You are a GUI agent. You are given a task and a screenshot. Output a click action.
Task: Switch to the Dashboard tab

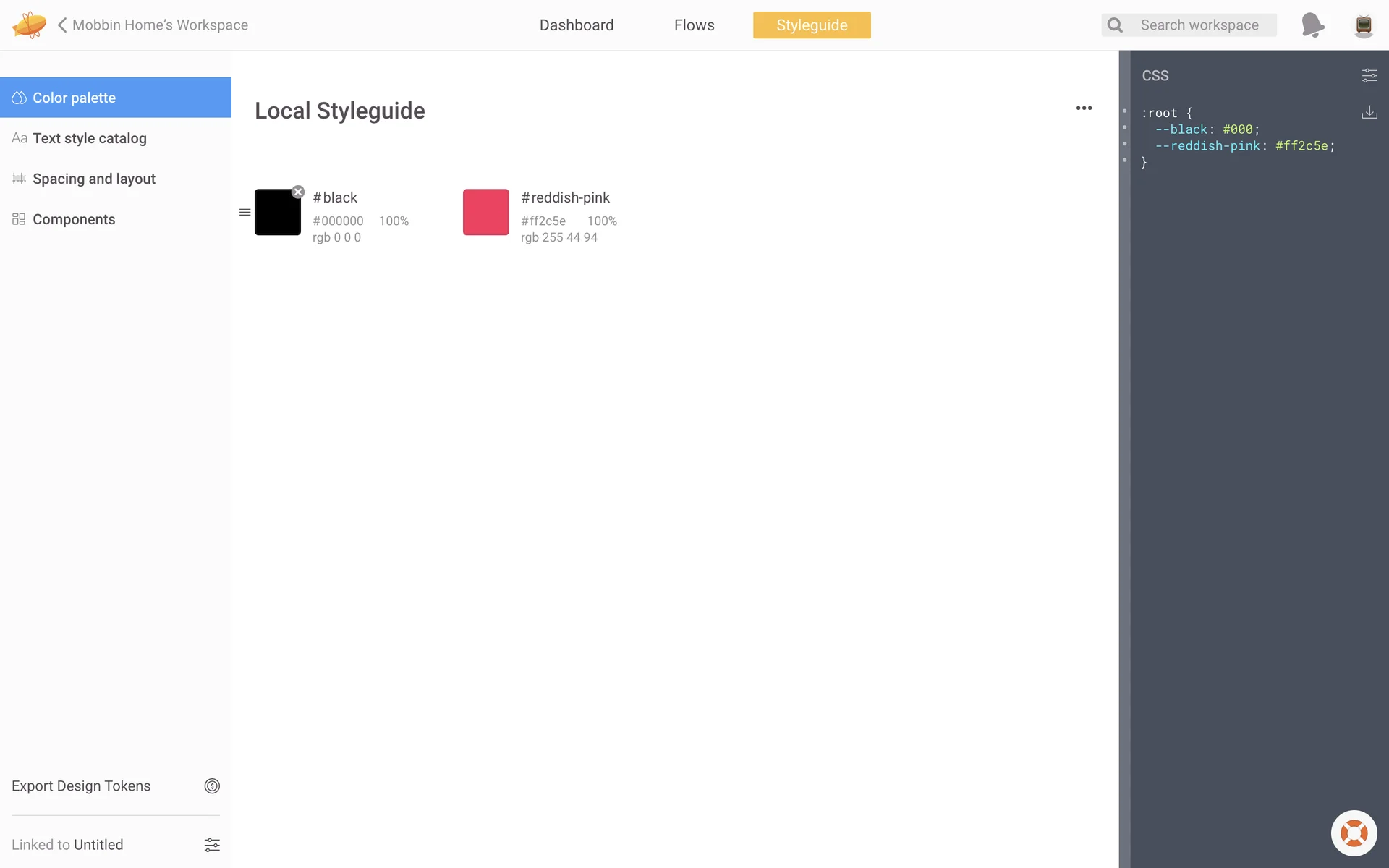tap(577, 25)
